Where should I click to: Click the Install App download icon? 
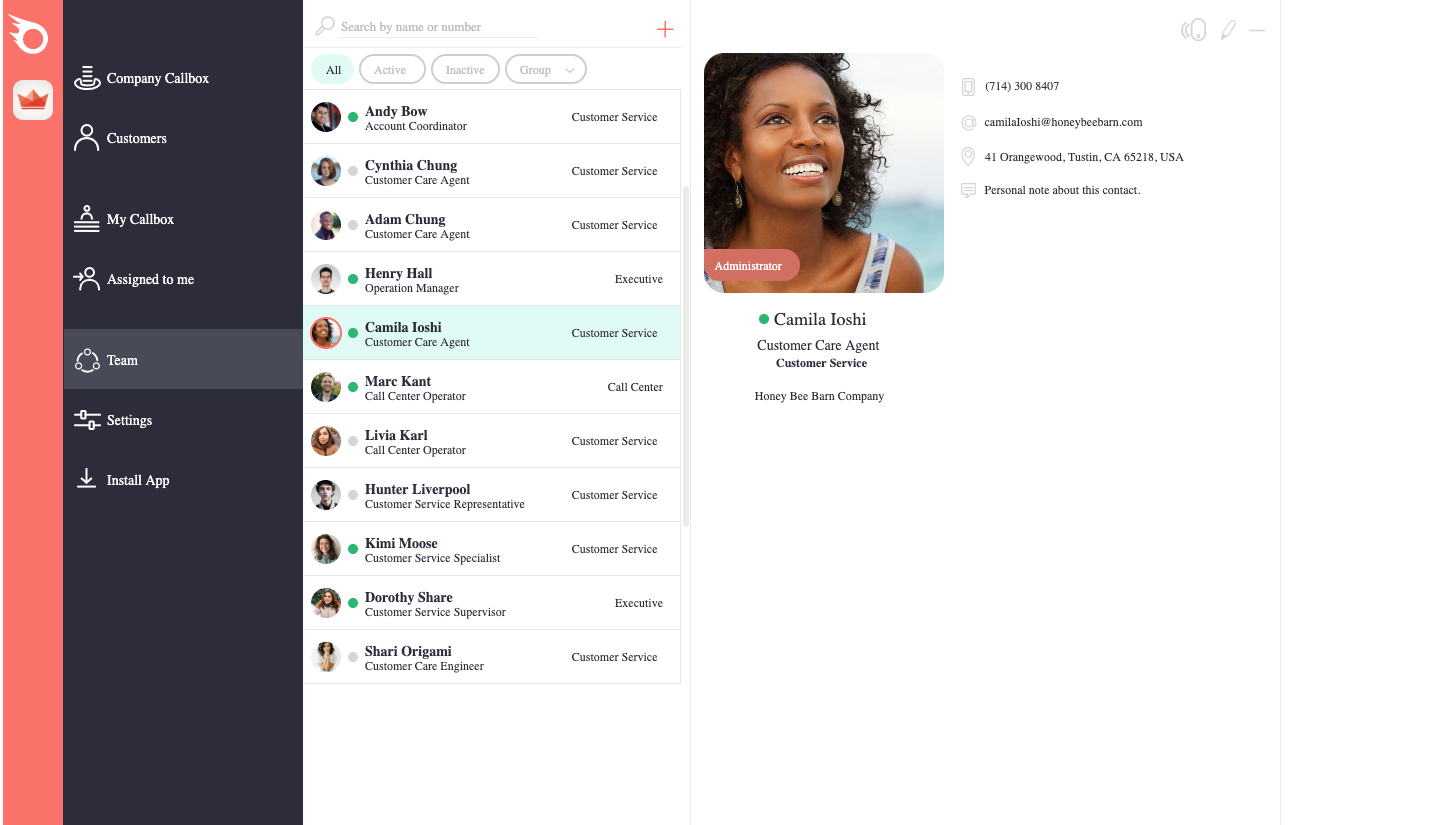point(87,479)
